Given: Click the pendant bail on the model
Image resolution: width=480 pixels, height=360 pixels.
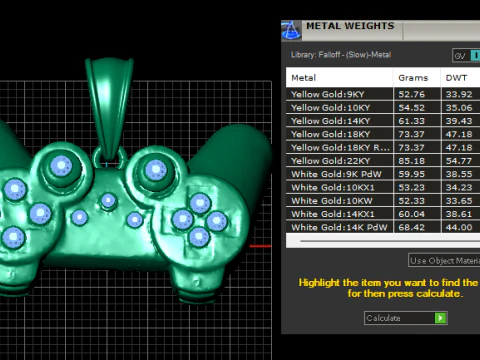Looking at the screenshot, I should pyautogui.click(x=109, y=108).
